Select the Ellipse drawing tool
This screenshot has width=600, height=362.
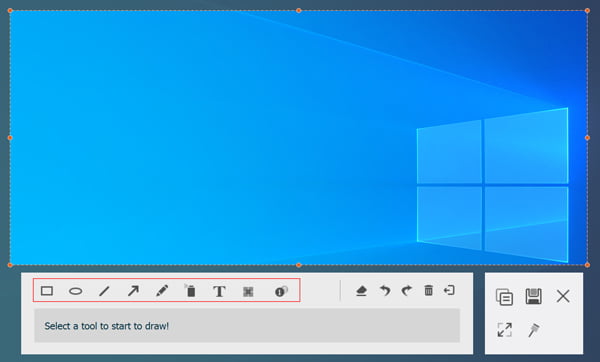coord(75,291)
